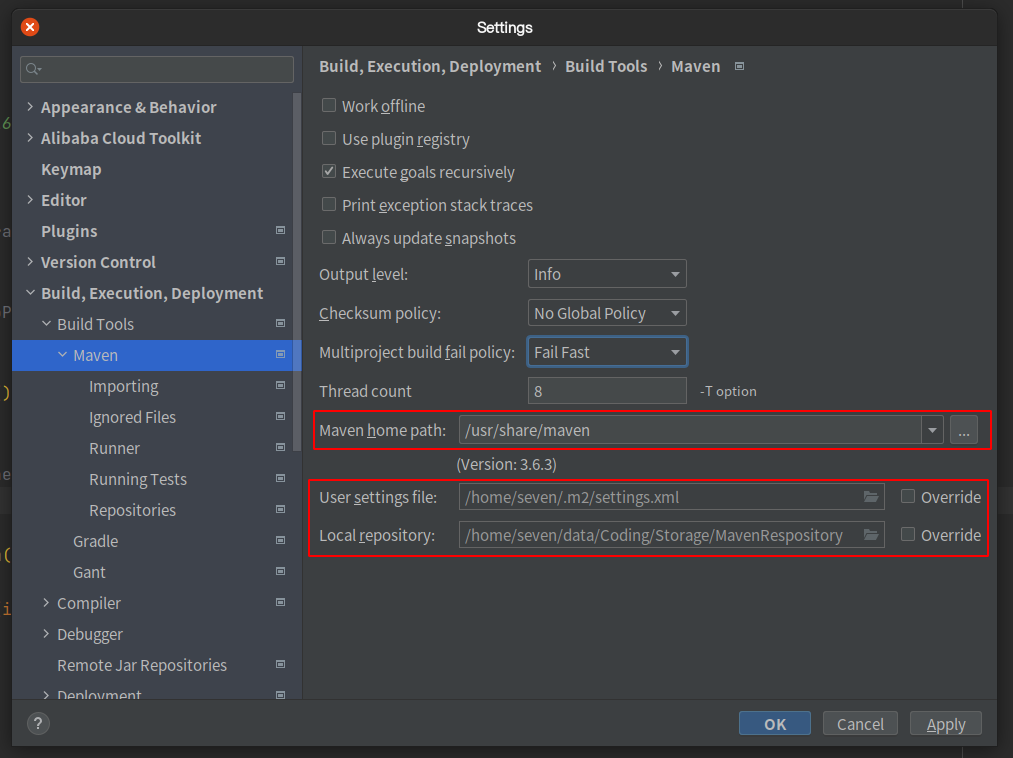Open help with the question mark button
1013x758 pixels.
coord(38,724)
